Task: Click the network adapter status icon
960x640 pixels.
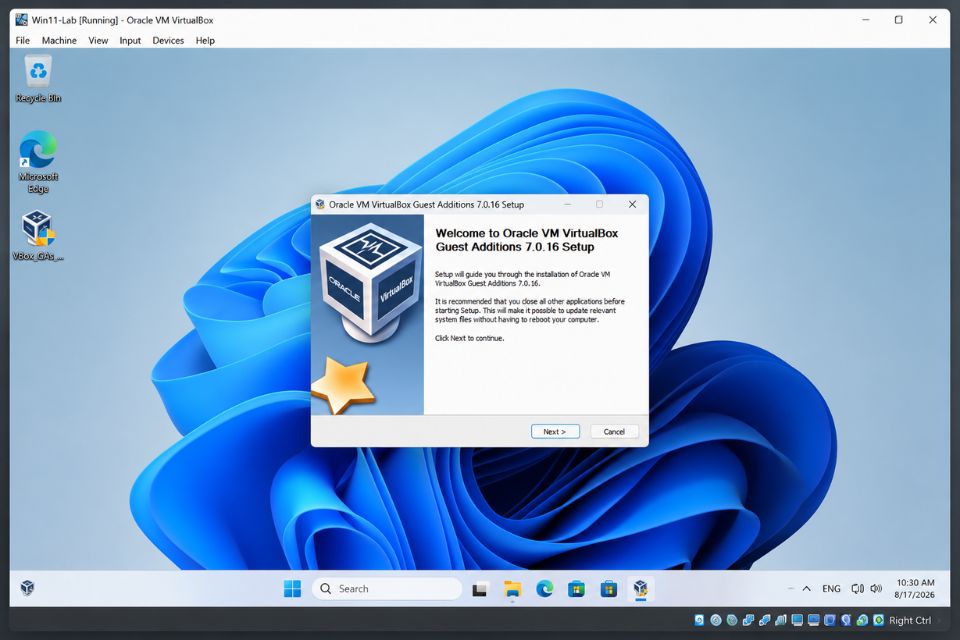Action: point(748,620)
